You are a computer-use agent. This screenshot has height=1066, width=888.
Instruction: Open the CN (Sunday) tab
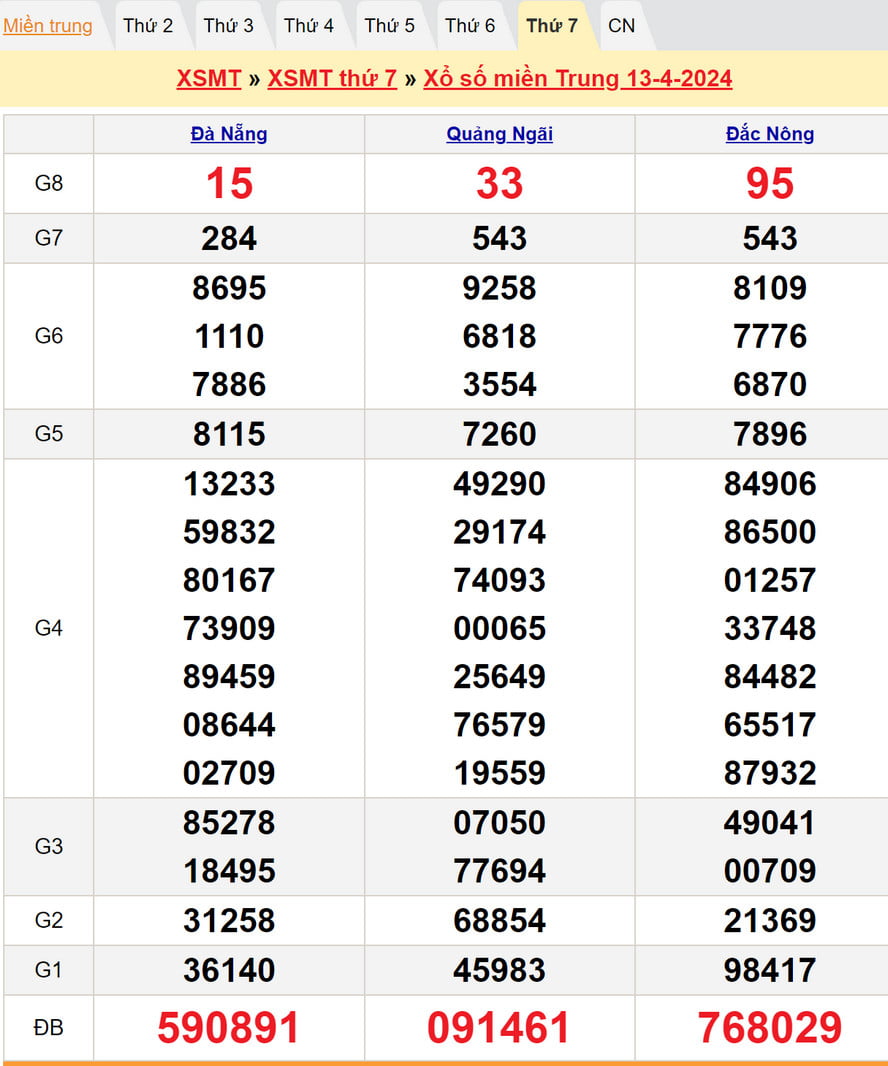[621, 26]
